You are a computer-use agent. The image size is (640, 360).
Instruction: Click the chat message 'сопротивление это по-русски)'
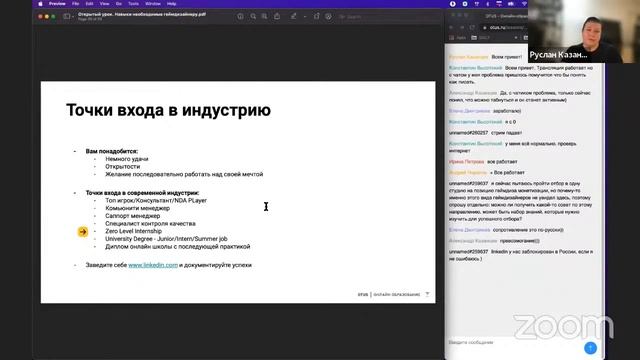[528, 230]
